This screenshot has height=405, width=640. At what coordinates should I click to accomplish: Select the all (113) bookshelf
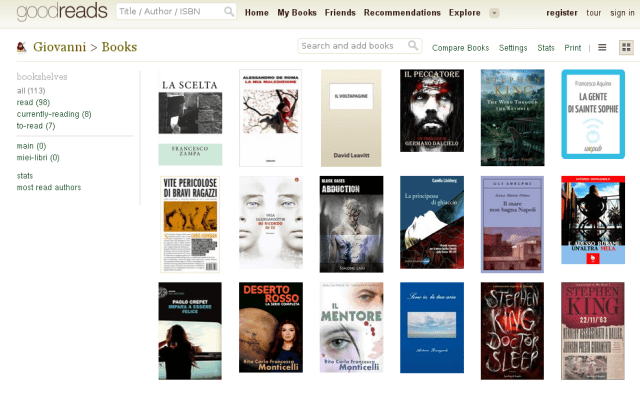coord(31,91)
